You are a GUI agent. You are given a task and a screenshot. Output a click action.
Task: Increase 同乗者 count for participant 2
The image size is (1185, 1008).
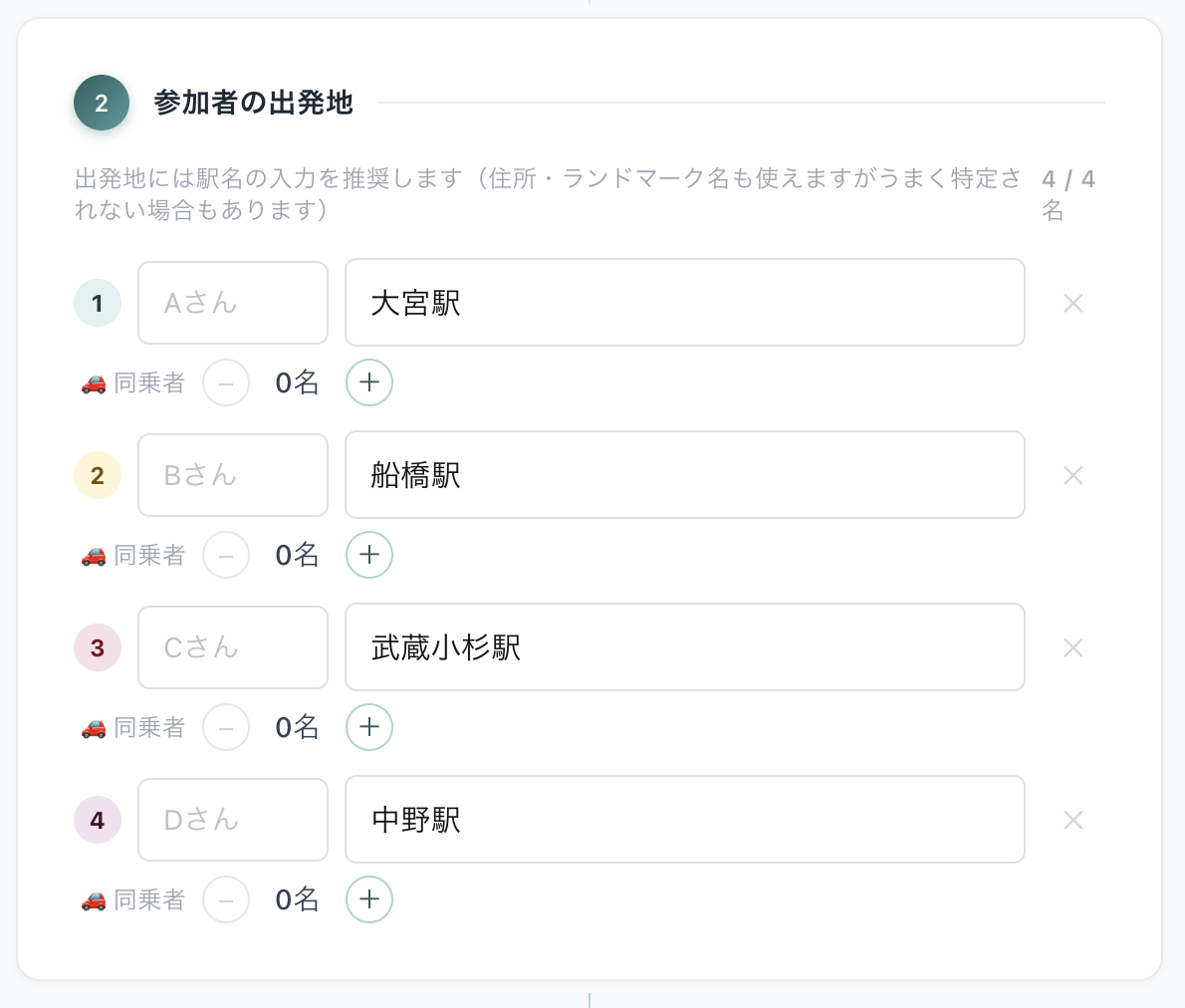tap(369, 555)
